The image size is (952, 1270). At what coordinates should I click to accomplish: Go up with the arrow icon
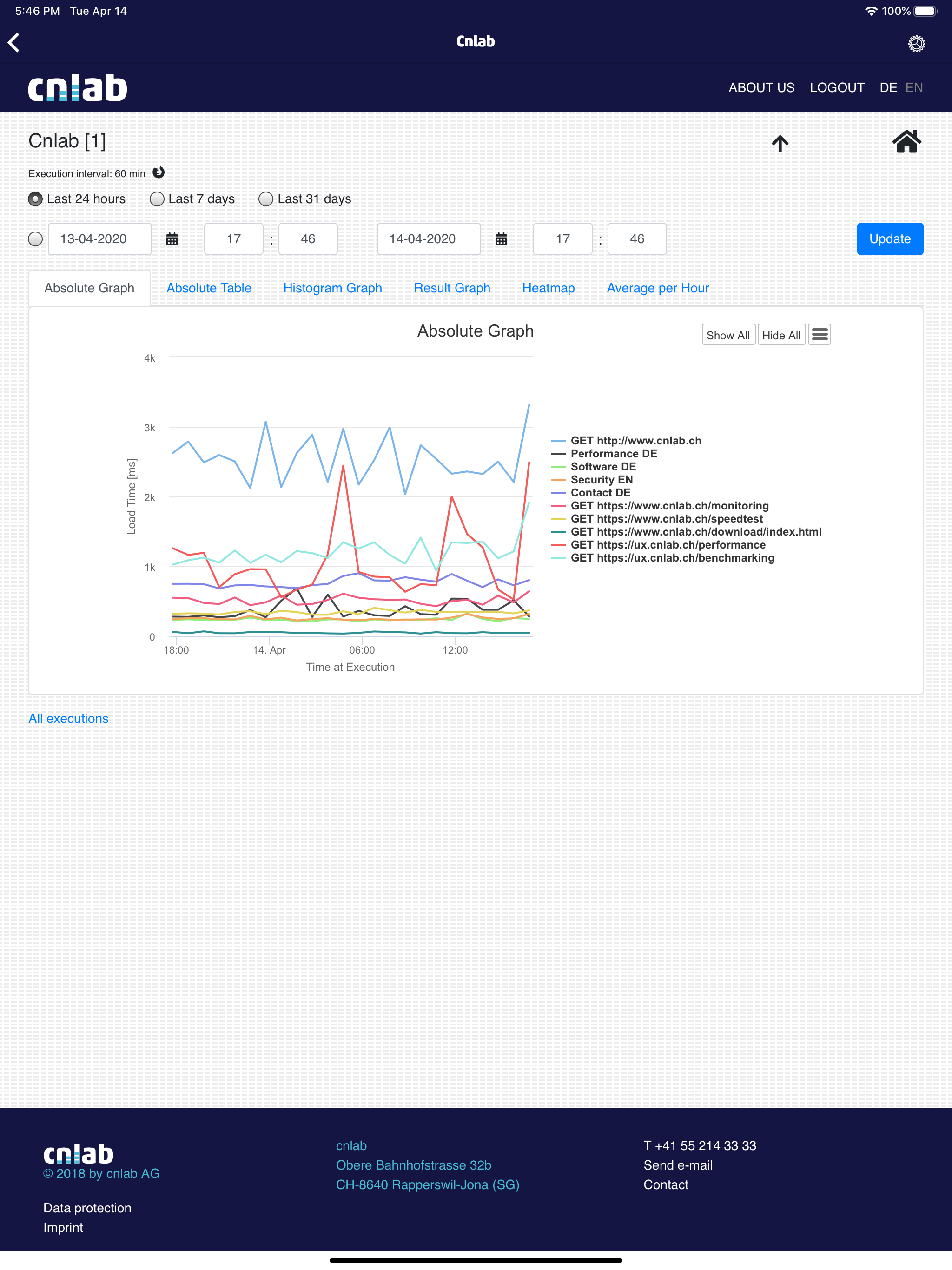pyautogui.click(x=779, y=143)
